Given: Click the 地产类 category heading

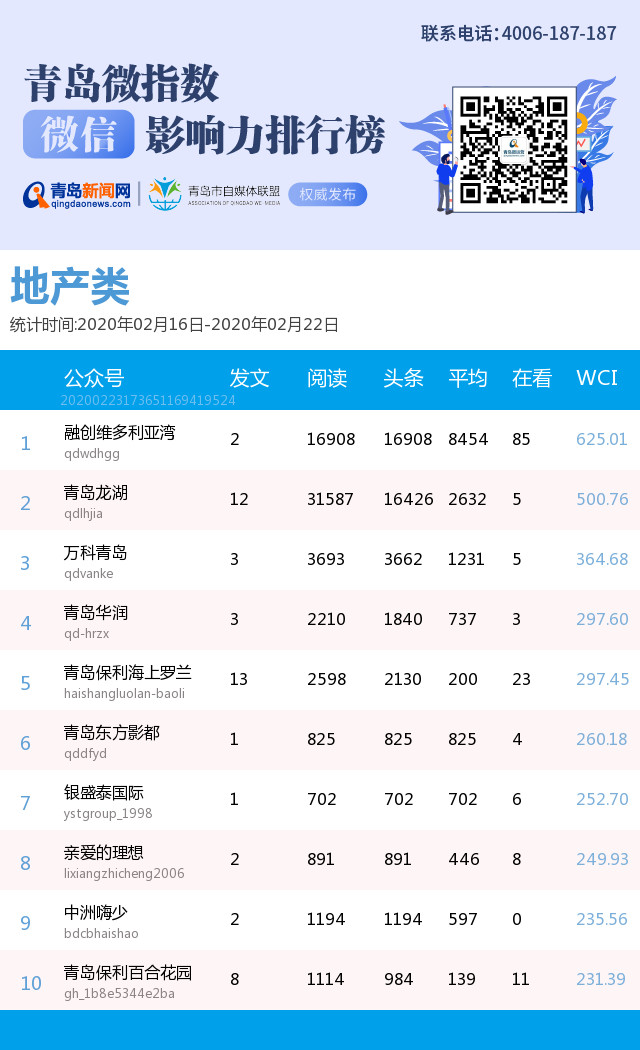Looking at the screenshot, I should (70, 288).
